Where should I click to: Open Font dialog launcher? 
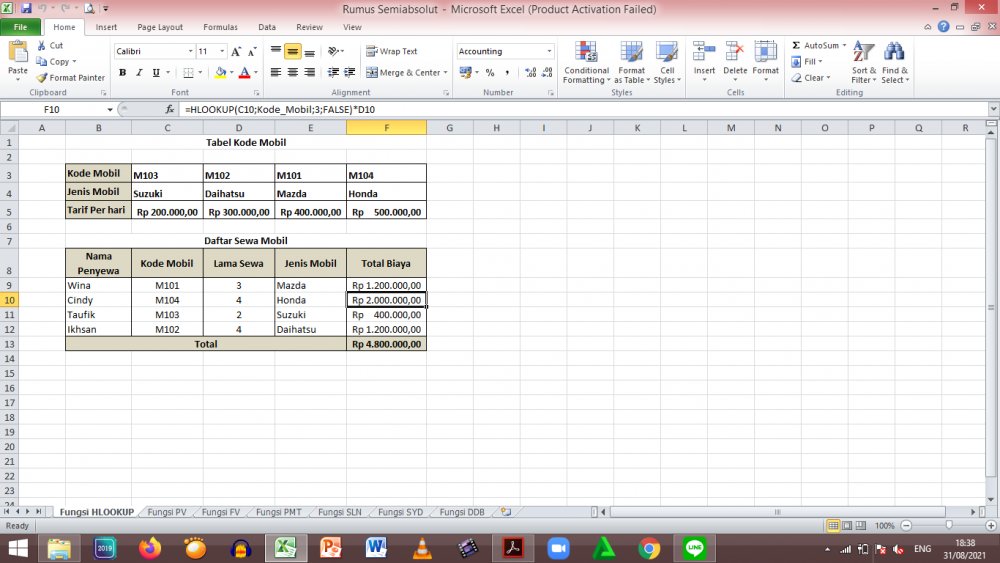(256, 93)
